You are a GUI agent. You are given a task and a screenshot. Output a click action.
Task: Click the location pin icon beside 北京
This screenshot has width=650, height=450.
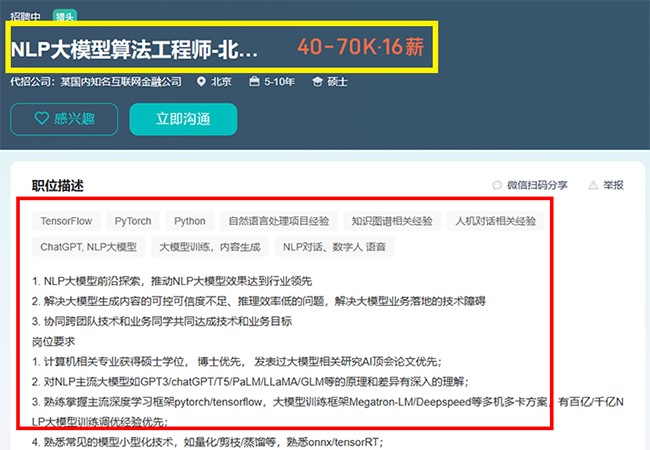coord(201,82)
